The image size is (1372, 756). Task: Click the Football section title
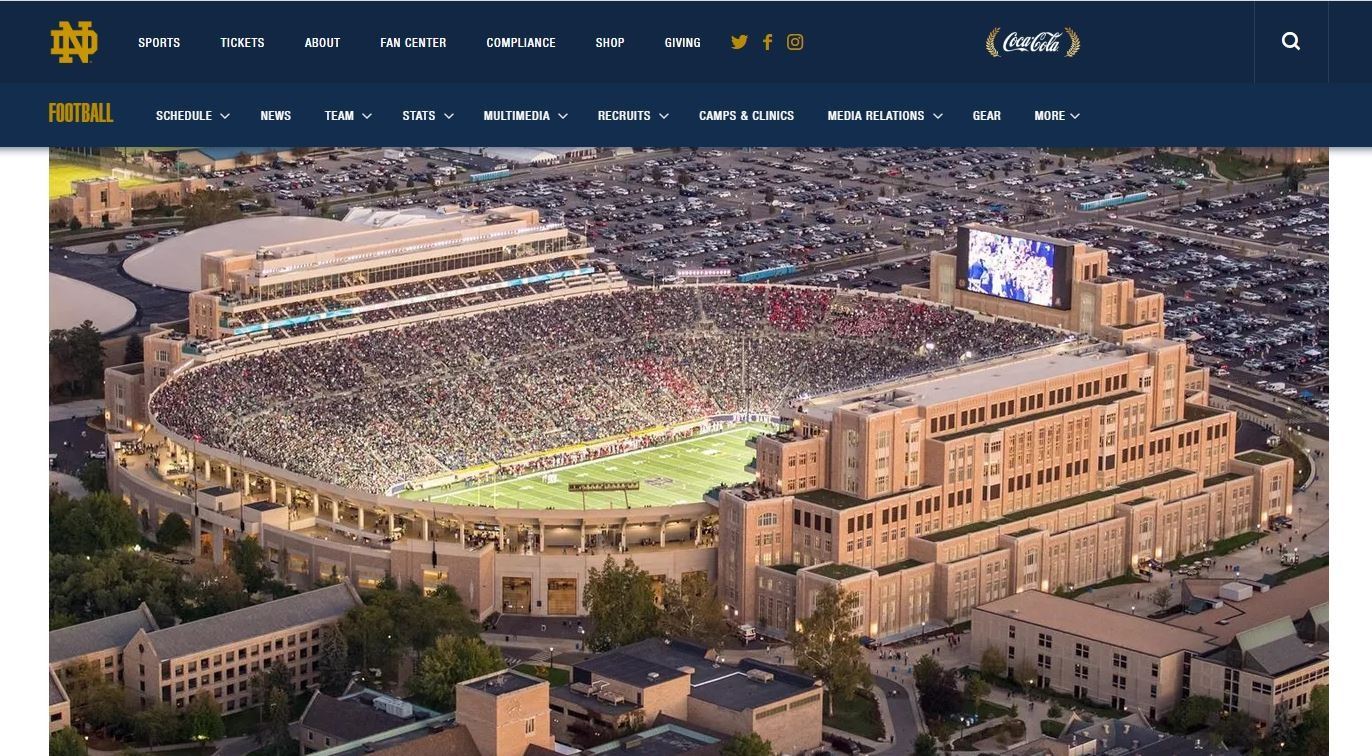(81, 114)
